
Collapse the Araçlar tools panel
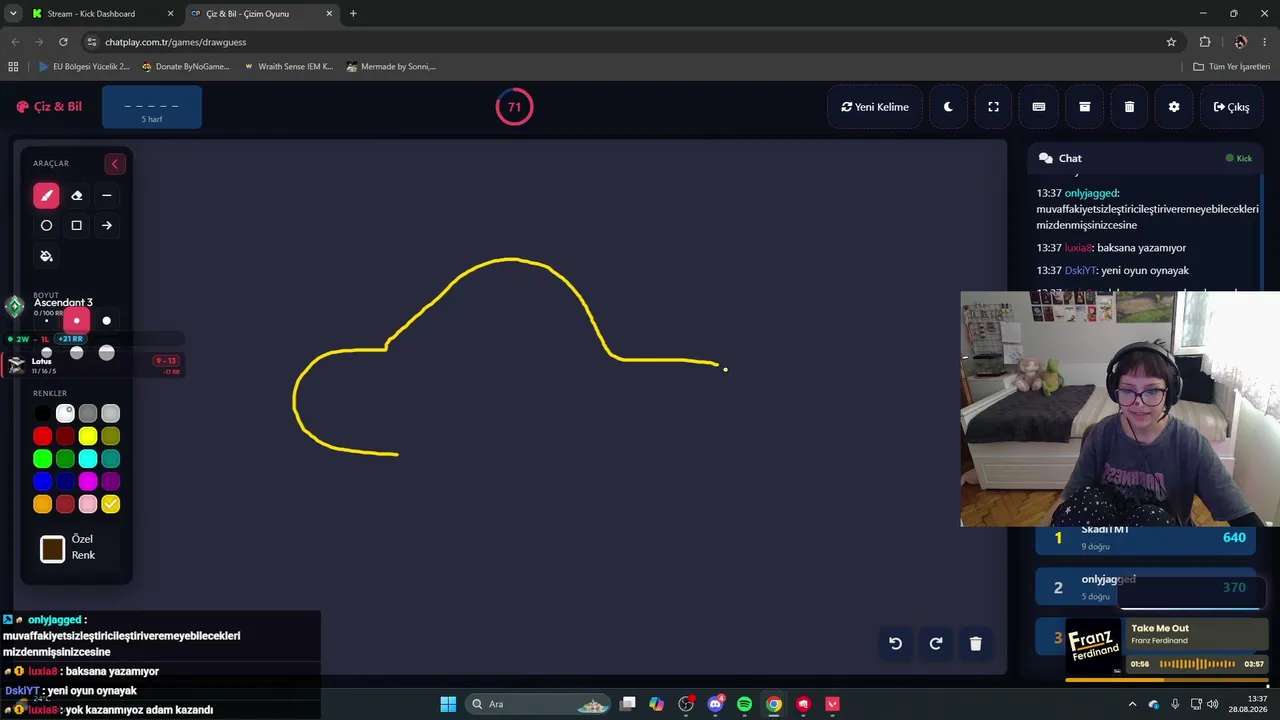click(x=114, y=164)
